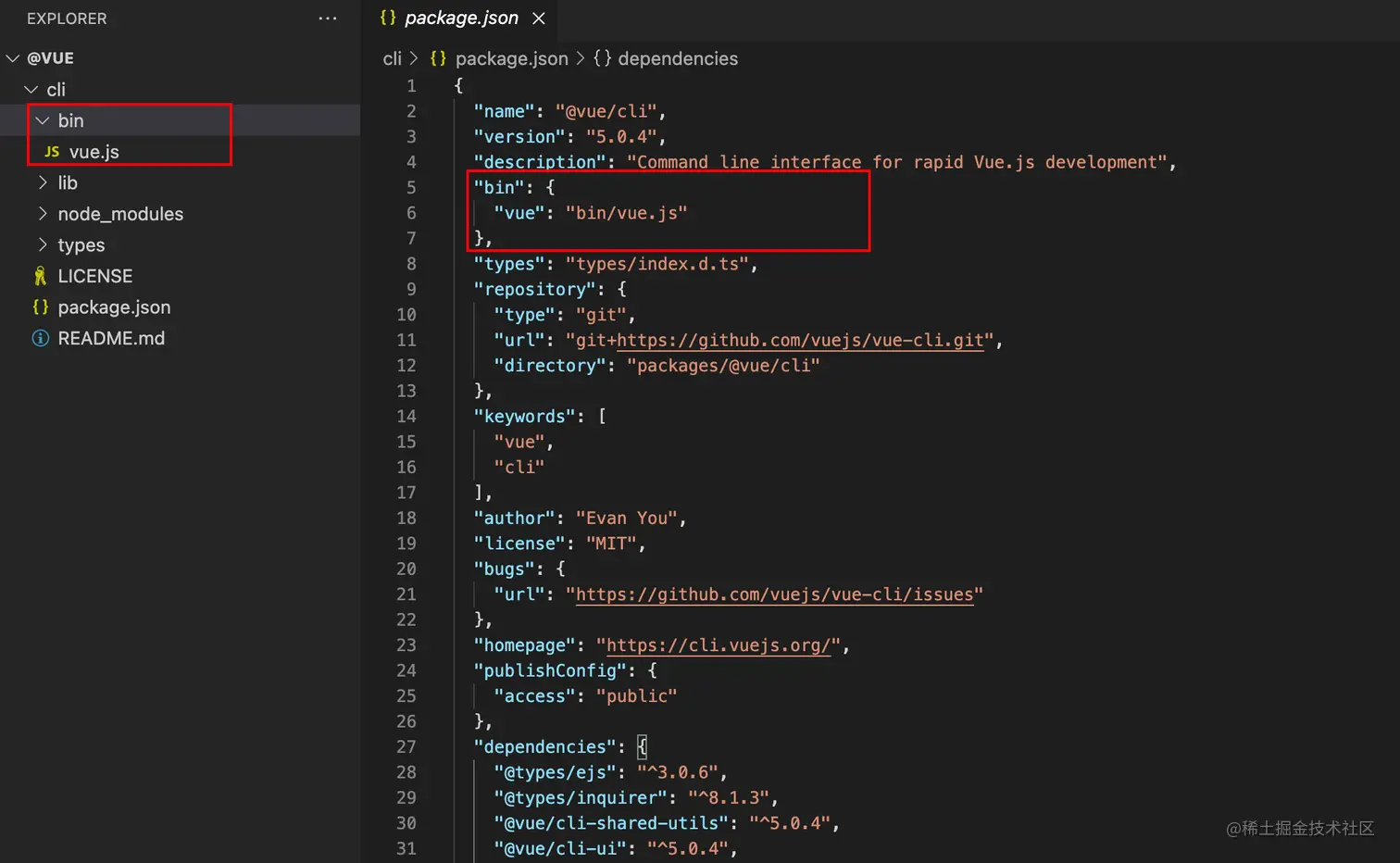Expand the types folder
Screen dimensions: 1400x863
(81, 245)
